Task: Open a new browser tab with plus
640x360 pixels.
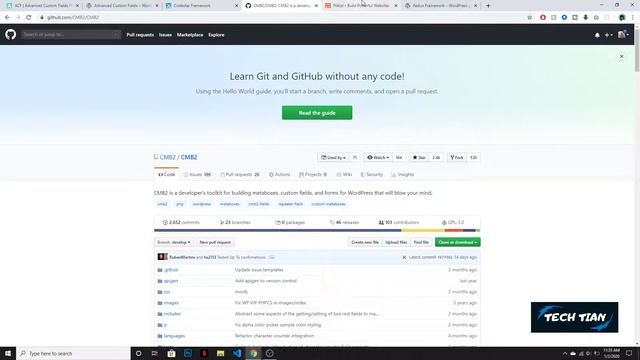Action: (x=488, y=6)
